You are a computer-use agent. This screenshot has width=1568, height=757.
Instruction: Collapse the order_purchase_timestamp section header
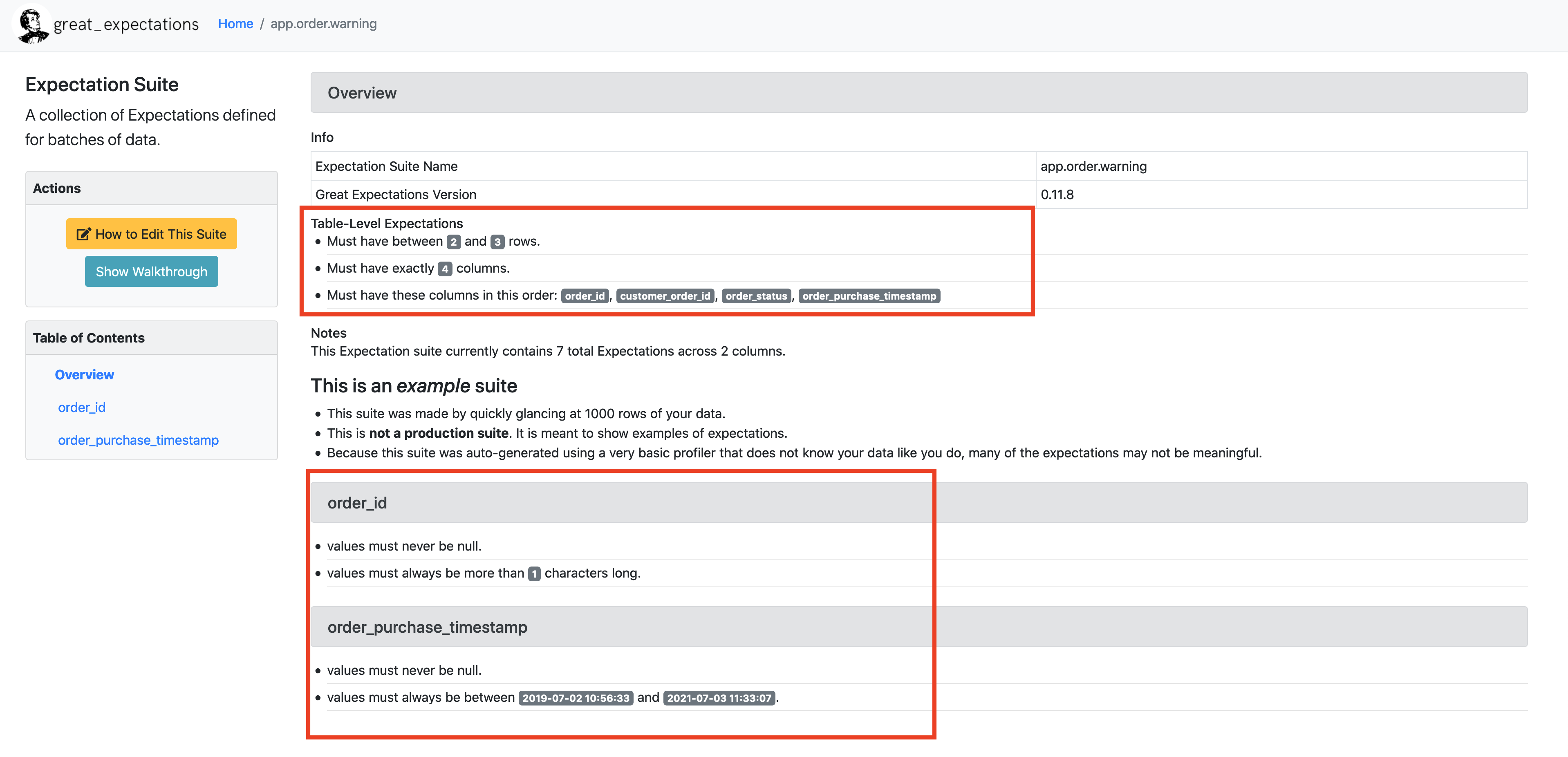point(918,627)
